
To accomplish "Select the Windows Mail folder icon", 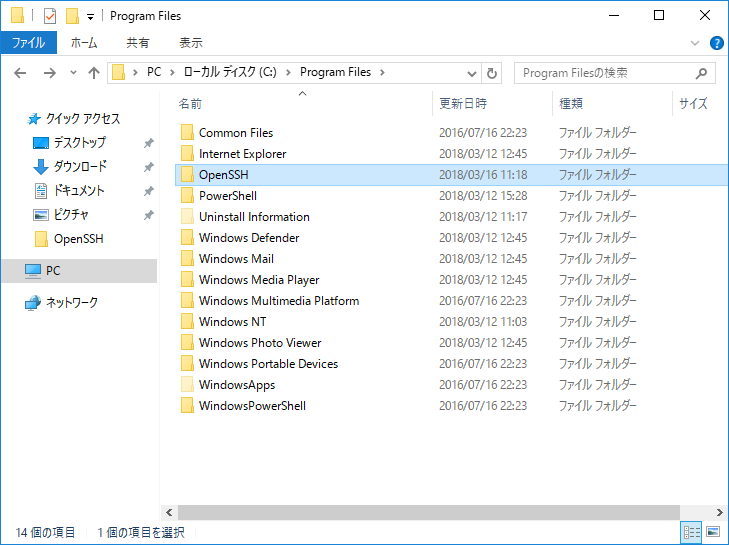I will click(187, 259).
